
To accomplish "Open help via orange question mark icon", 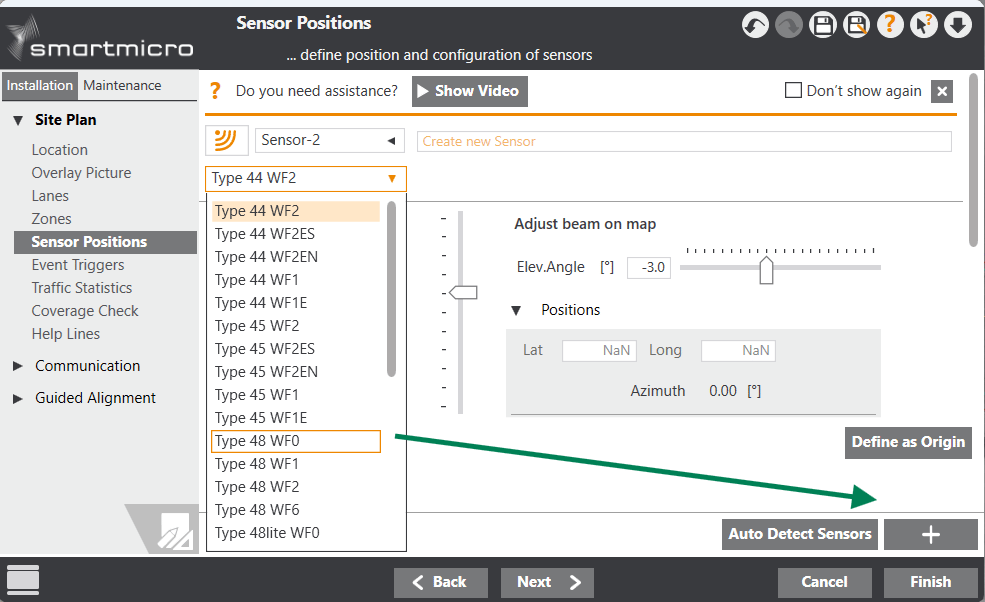I will [890, 26].
